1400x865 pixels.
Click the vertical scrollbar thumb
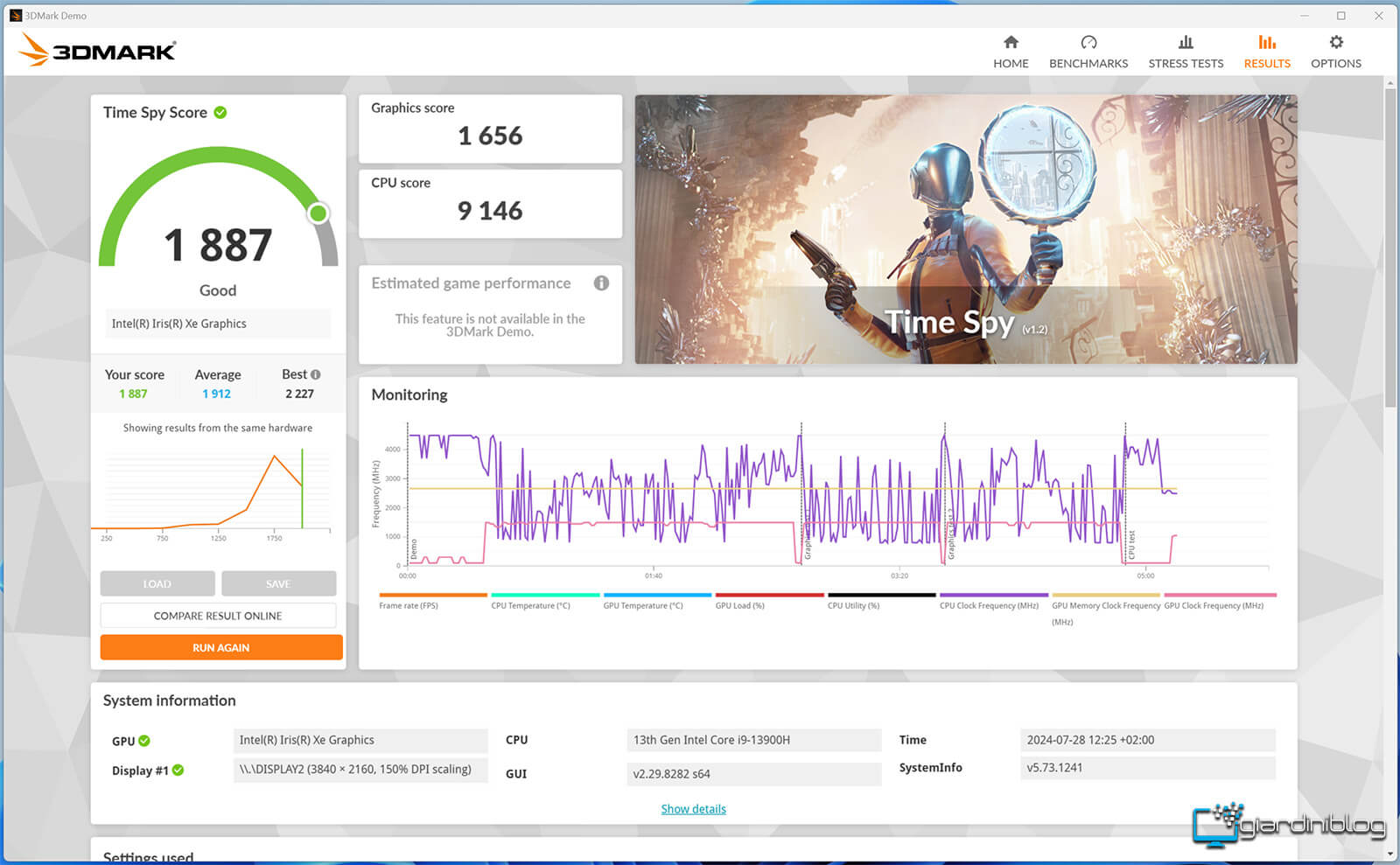(x=1390, y=248)
